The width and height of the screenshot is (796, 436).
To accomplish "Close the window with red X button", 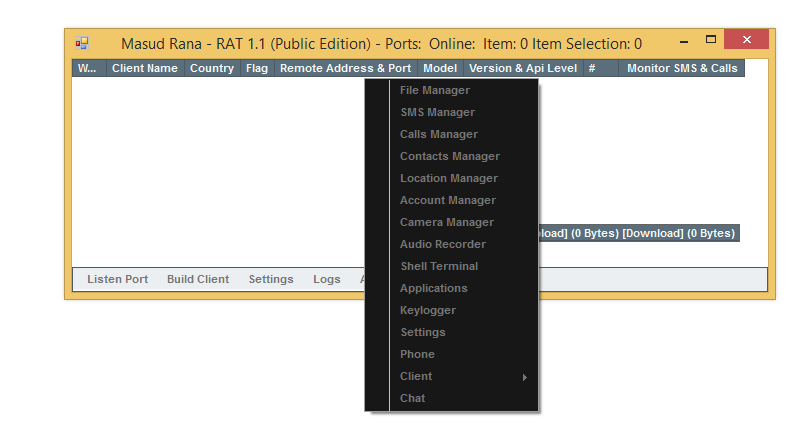I will coord(746,41).
